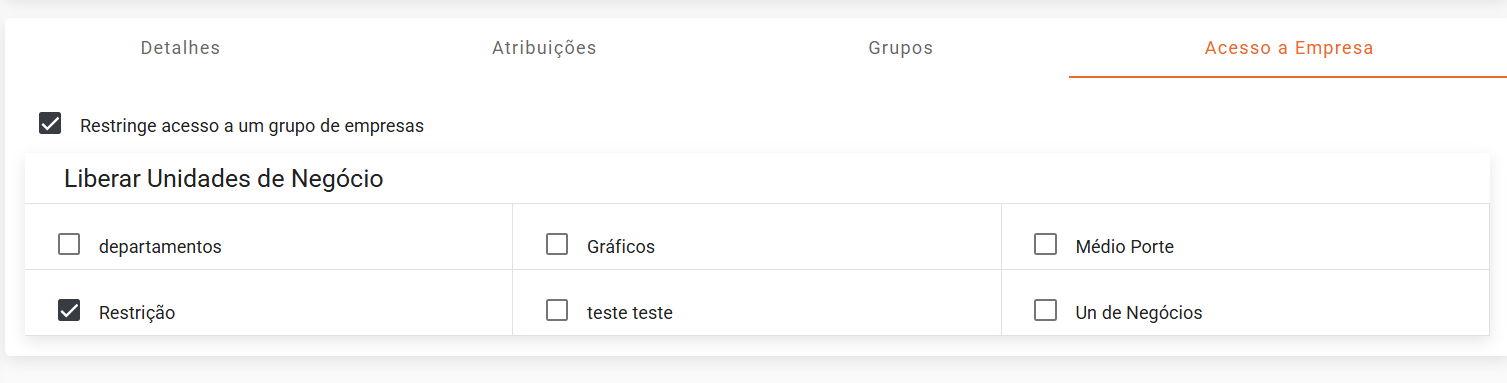
Task: Click the teste teste label text
Action: tap(630, 312)
